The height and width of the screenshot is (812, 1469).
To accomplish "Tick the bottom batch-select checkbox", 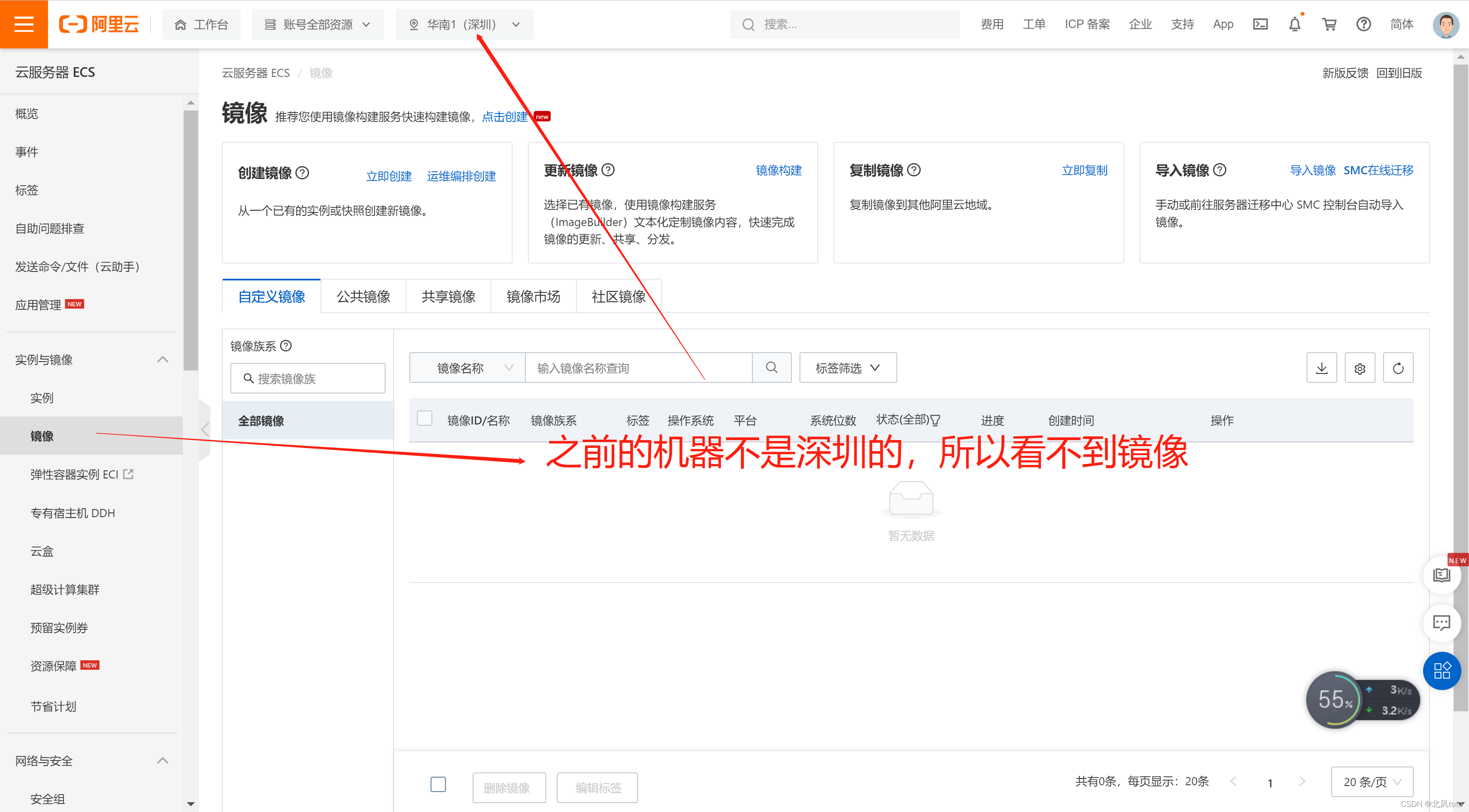I will point(438,784).
